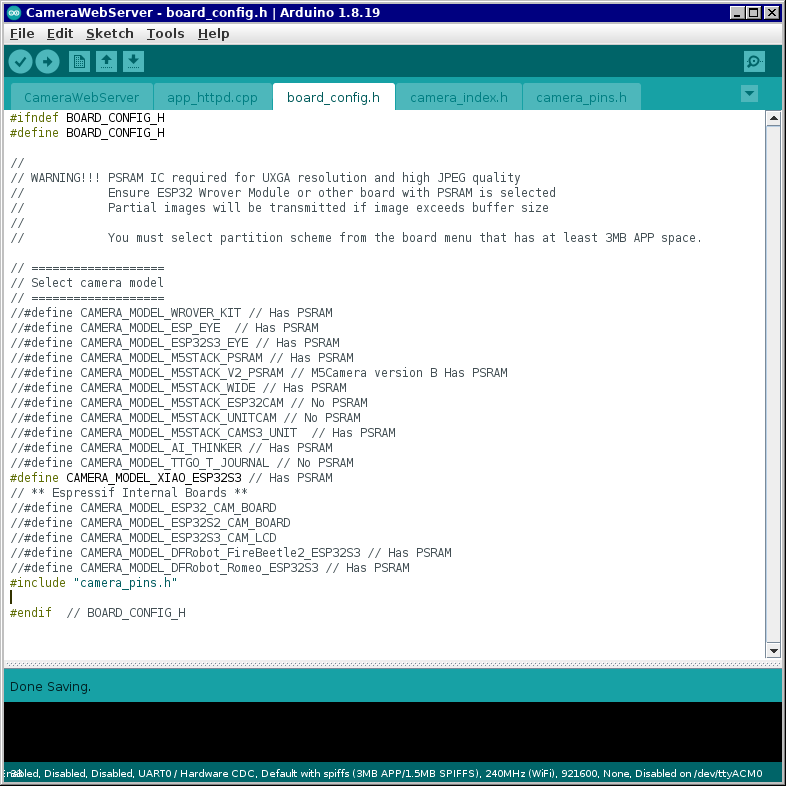Open the Tools menu

165,33
